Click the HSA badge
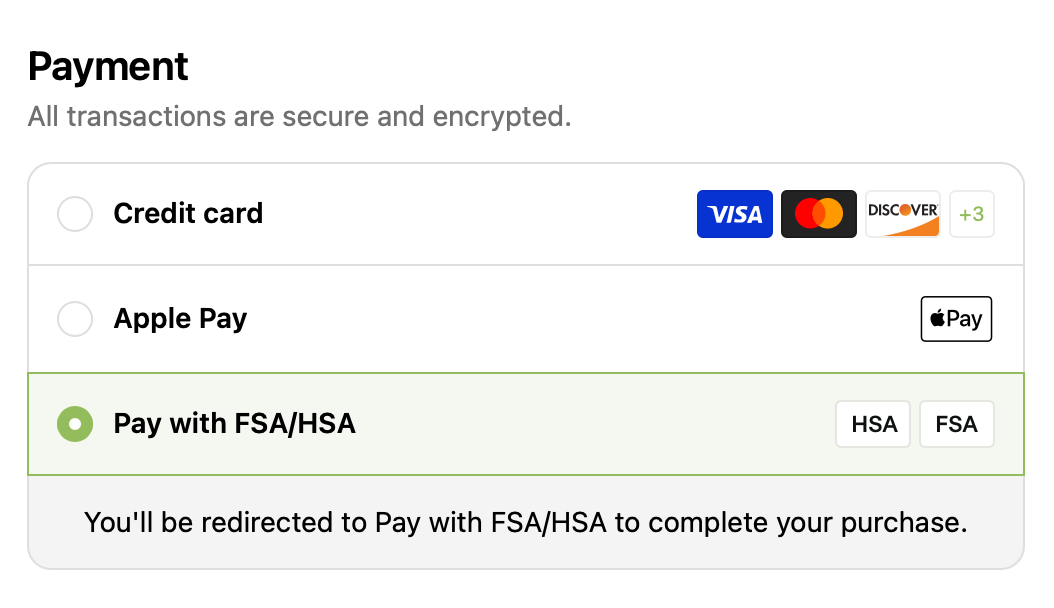Viewport: 1054px width, 608px height. tap(873, 424)
